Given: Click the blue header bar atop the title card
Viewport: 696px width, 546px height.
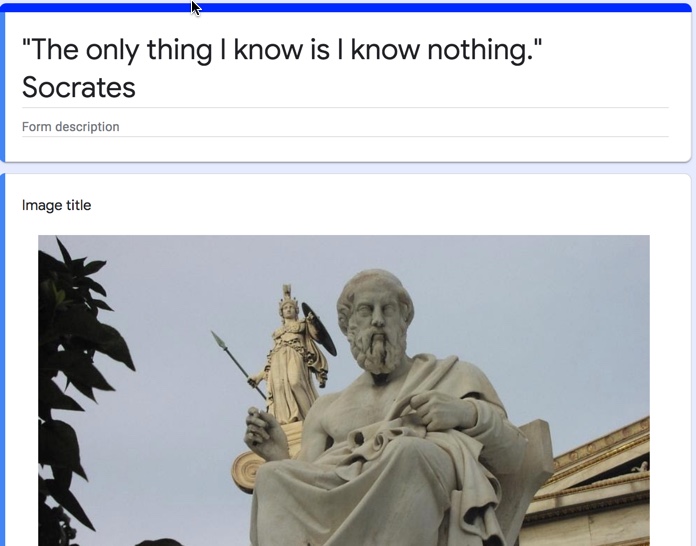Looking at the screenshot, I should (x=346, y=8).
